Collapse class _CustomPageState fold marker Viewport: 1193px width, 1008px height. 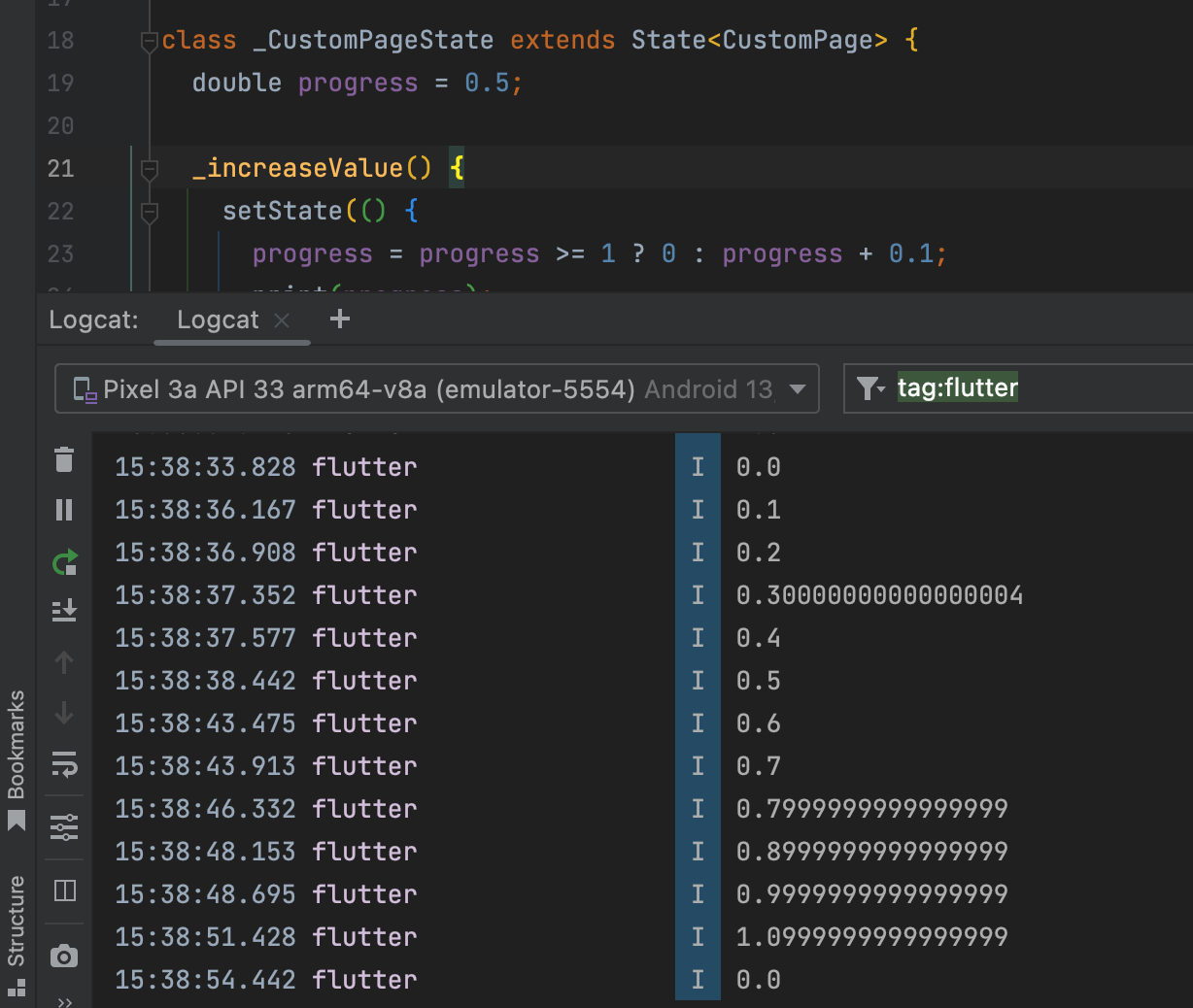[150, 42]
